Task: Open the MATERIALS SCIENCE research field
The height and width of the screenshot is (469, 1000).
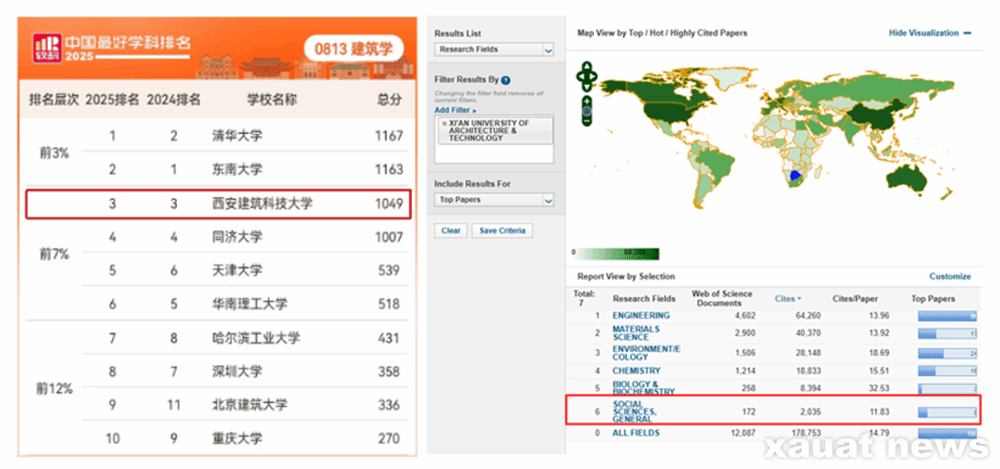Action: [x=636, y=333]
